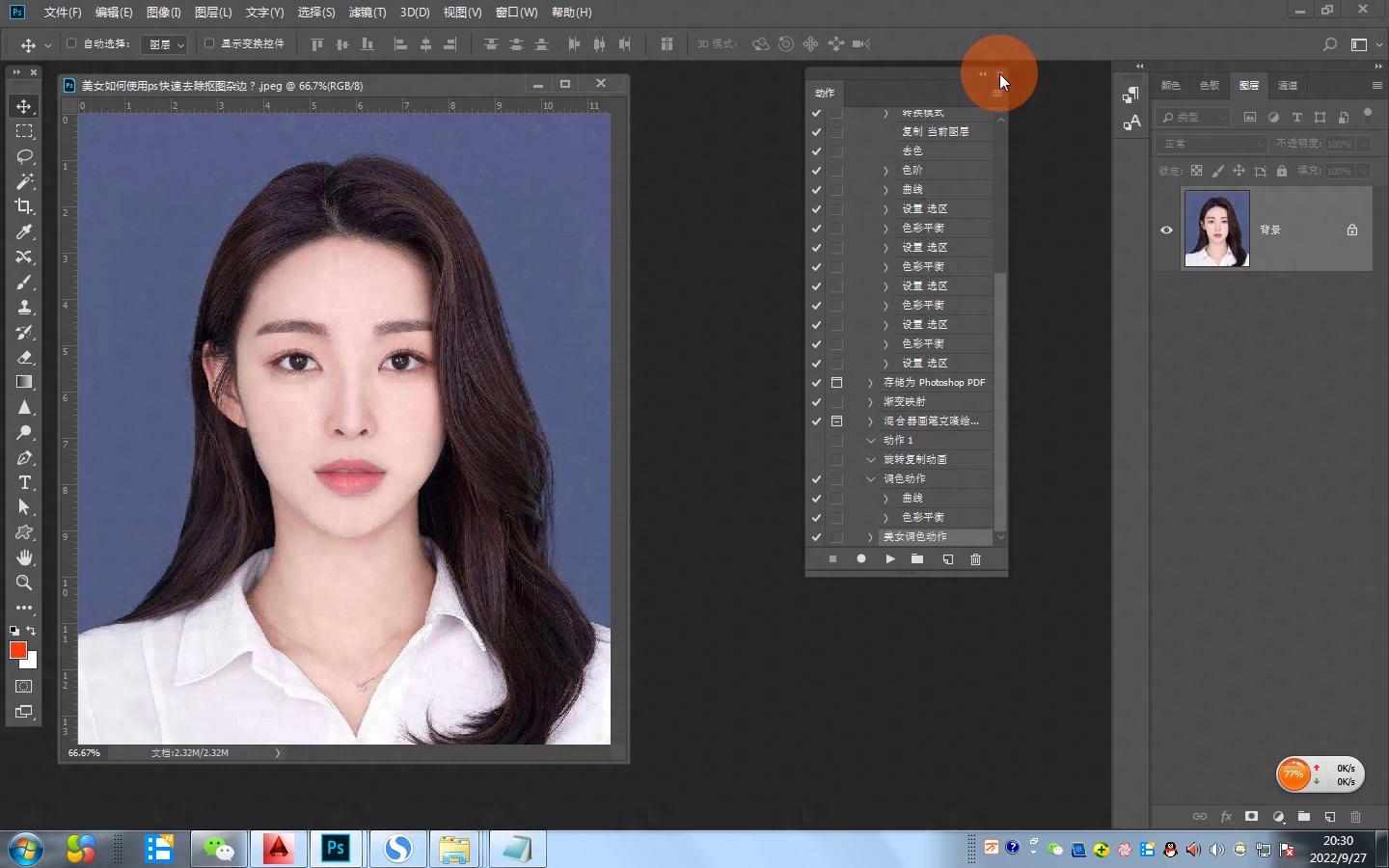Switch to the 通道 tab
The height and width of the screenshot is (868, 1389).
[1288, 85]
